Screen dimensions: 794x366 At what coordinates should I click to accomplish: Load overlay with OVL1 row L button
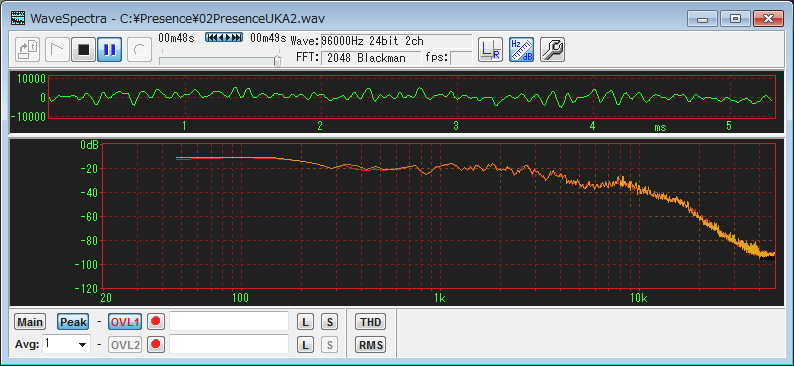[305, 321]
